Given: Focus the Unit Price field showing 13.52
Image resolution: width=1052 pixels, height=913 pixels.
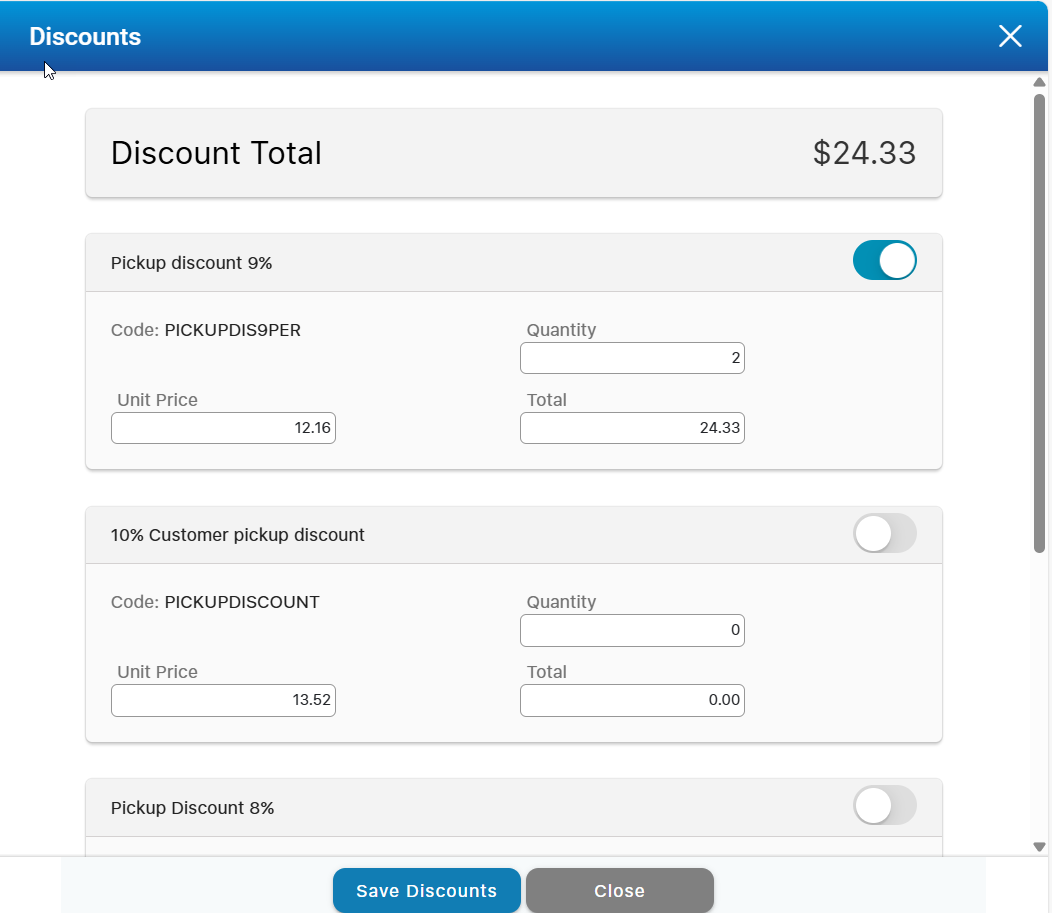Looking at the screenshot, I should [223, 701].
